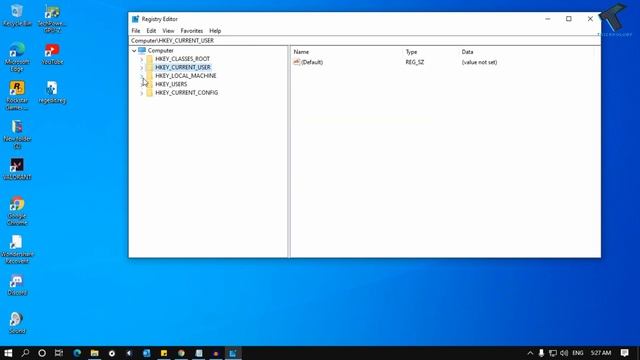Select the HKEY_LOCAL_MACHINE key

[186, 76]
